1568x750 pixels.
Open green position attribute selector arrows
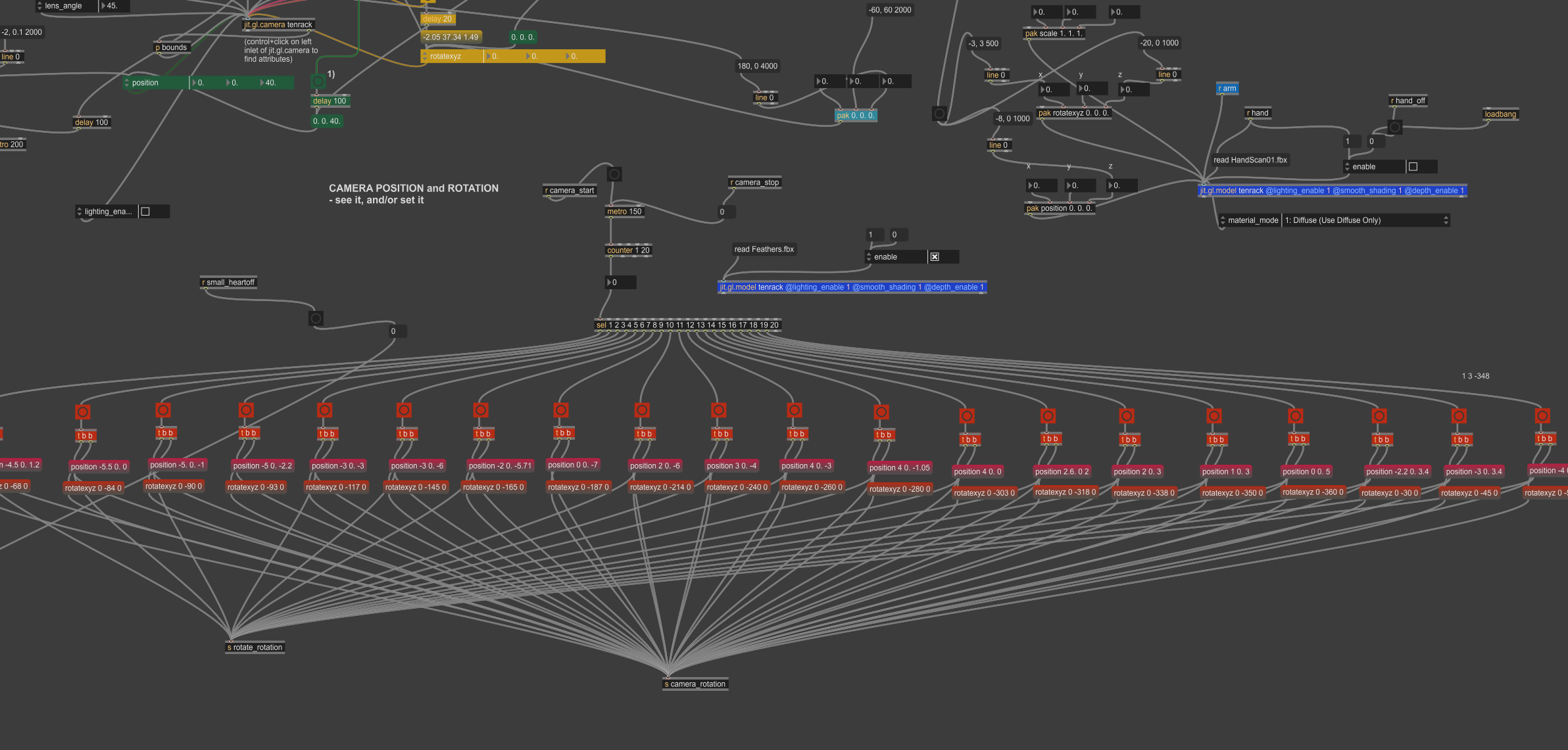tap(127, 83)
